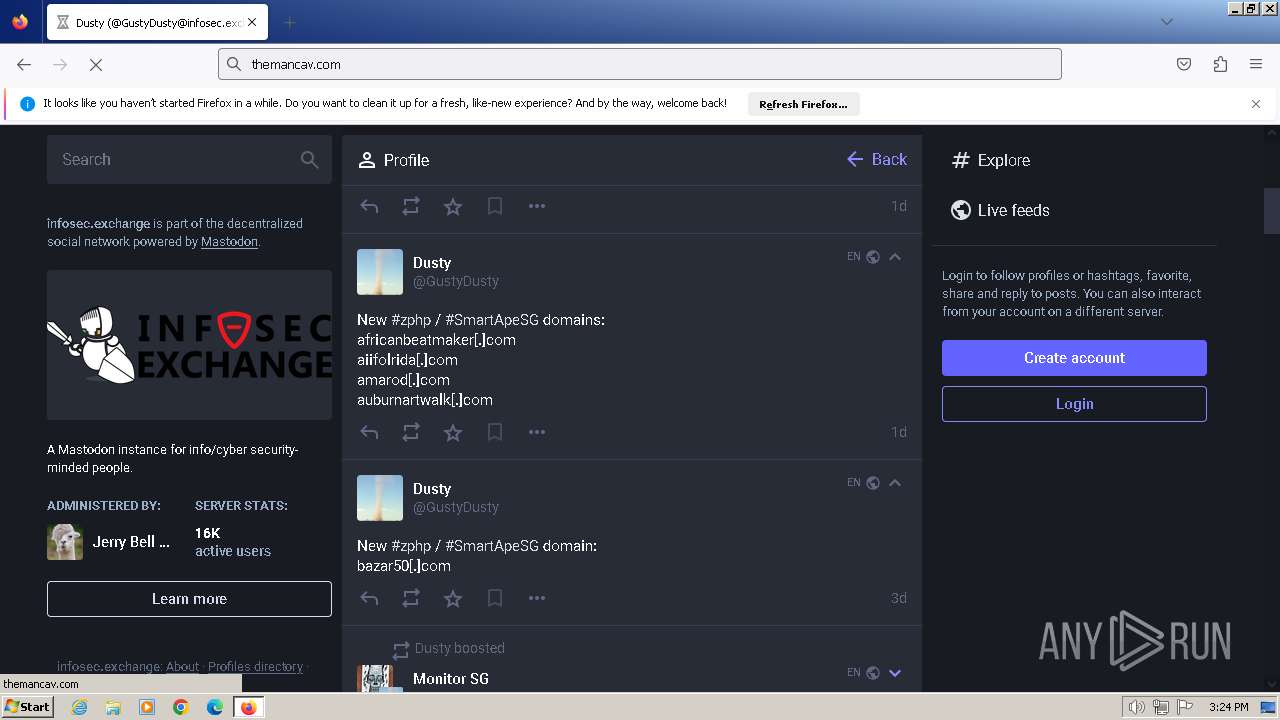
Task: Bookmark the bazar50 domain post
Action: coord(495,598)
